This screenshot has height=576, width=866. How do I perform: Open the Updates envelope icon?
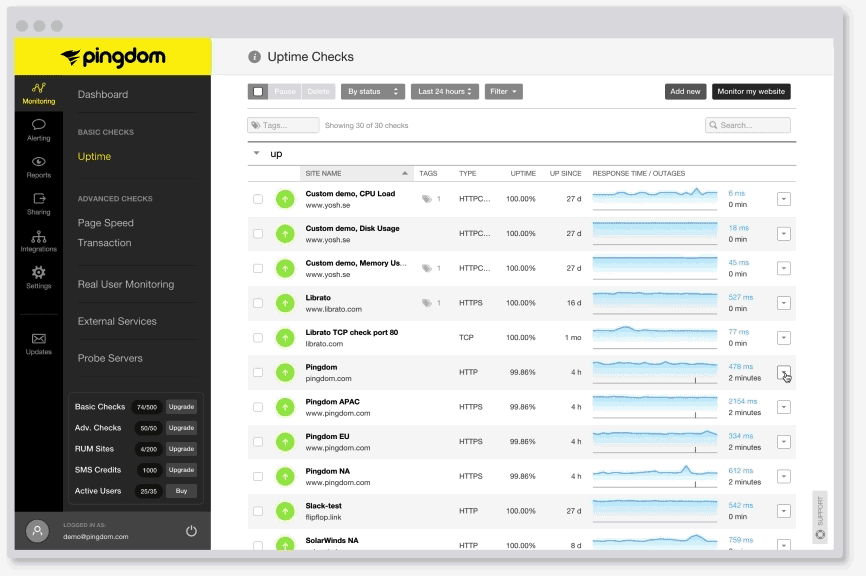[x=38, y=343]
